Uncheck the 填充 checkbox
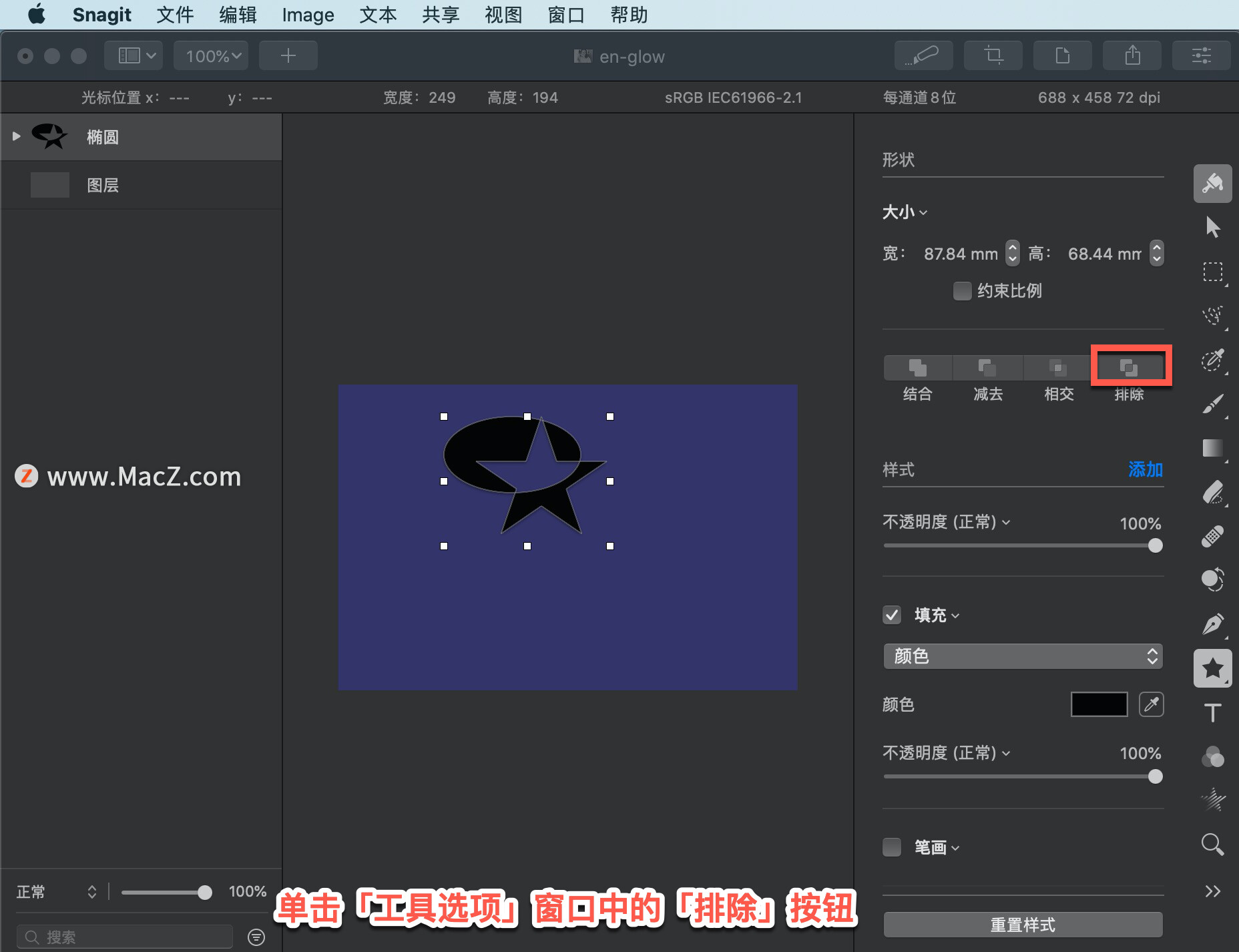1239x952 pixels. [892, 615]
